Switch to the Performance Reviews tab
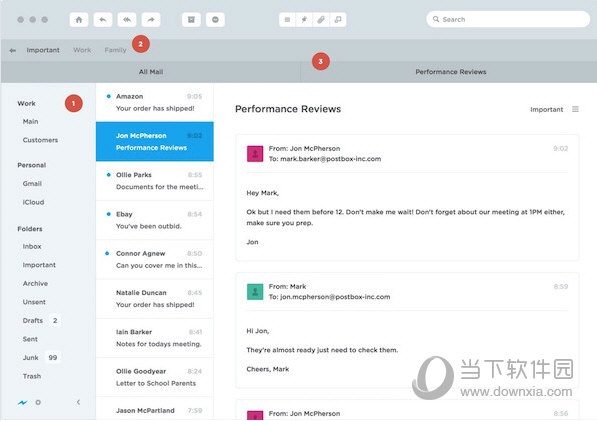This screenshot has width=597, height=421. (x=450, y=72)
